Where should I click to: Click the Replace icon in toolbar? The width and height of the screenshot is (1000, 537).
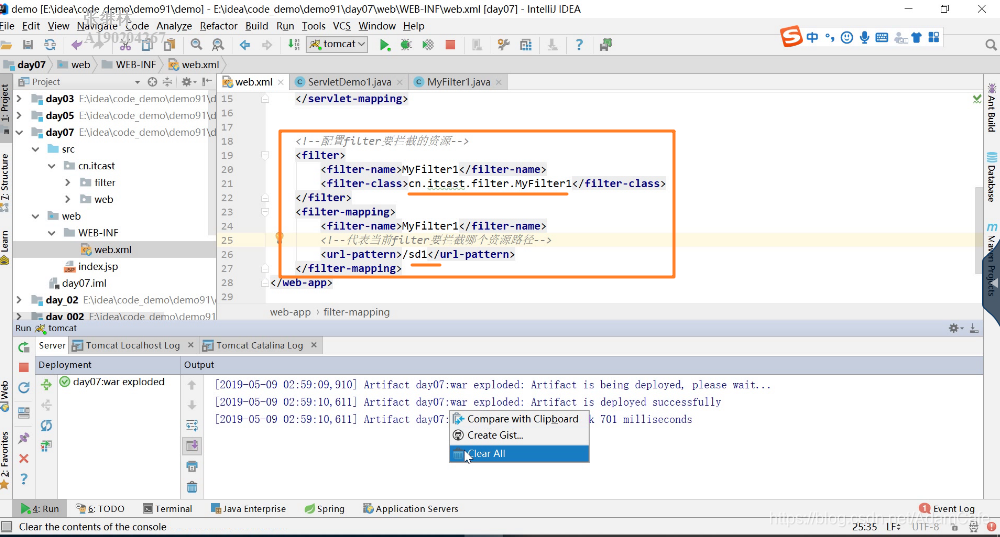[218, 45]
